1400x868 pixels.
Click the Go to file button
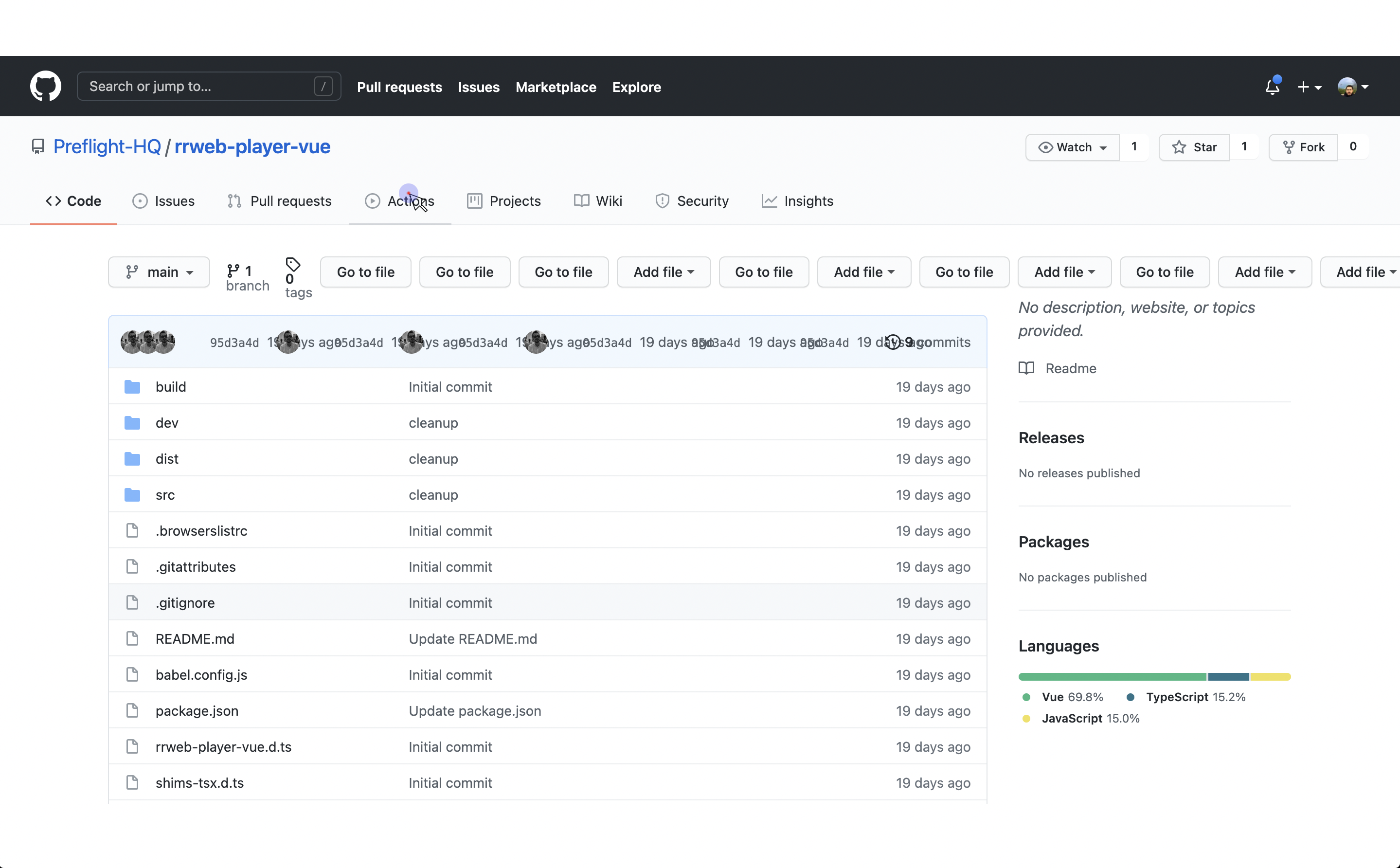(365, 271)
